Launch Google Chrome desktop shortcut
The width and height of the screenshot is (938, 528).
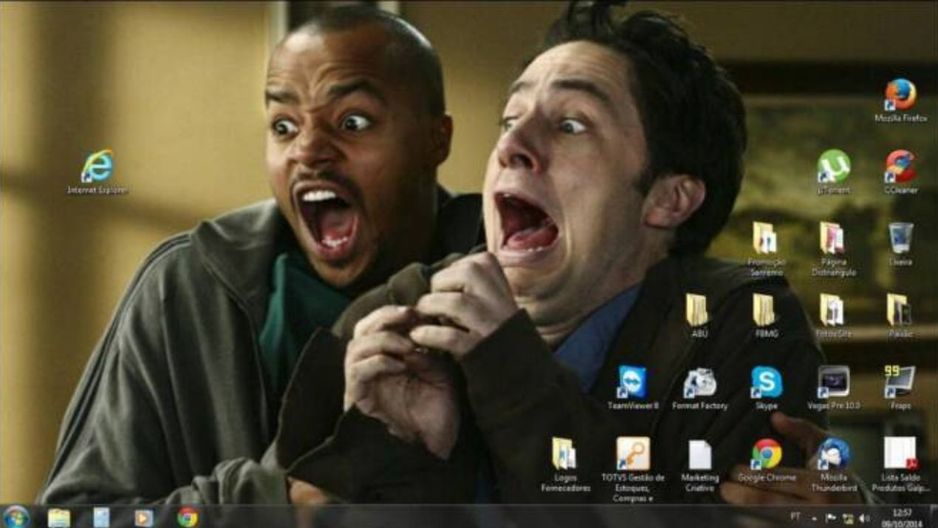pyautogui.click(x=766, y=454)
